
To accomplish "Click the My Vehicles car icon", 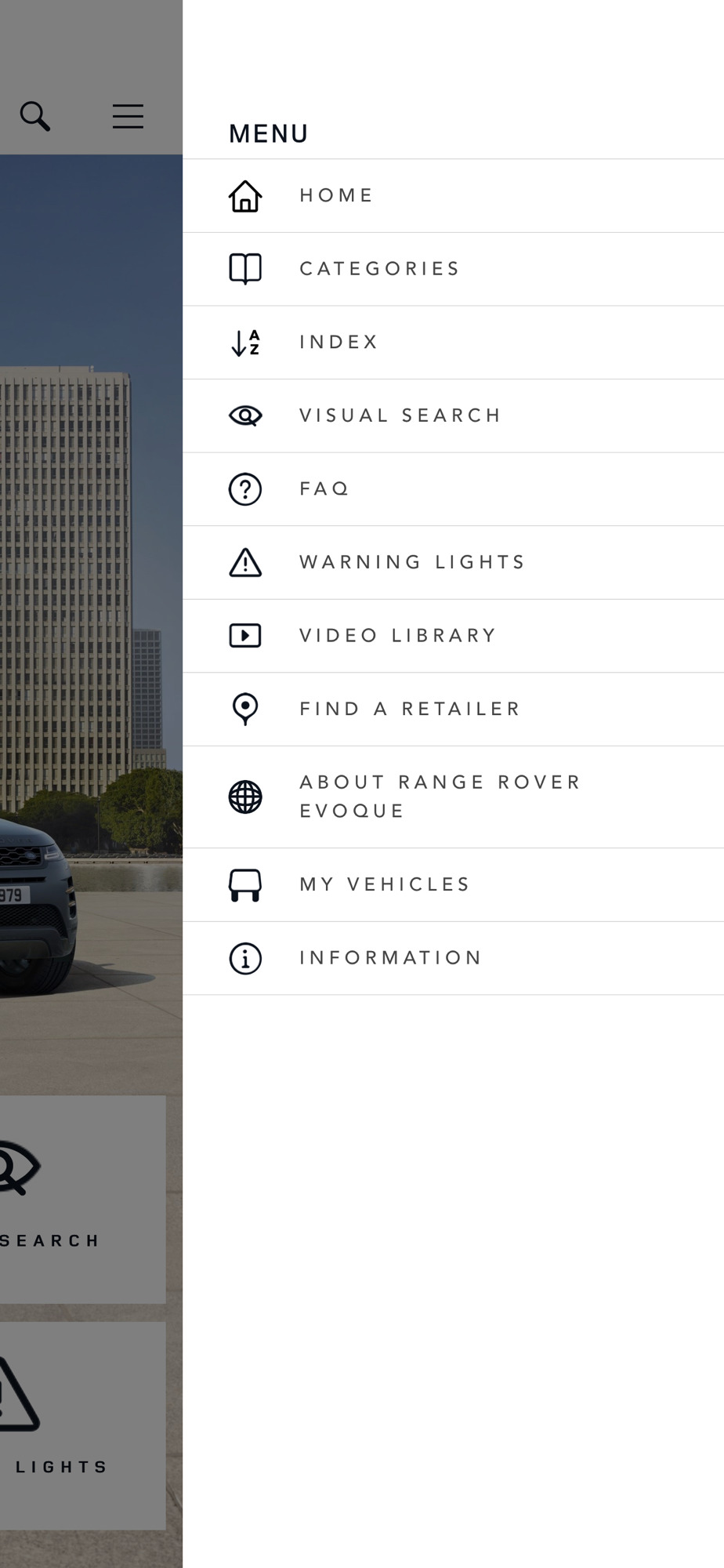I will (245, 885).
